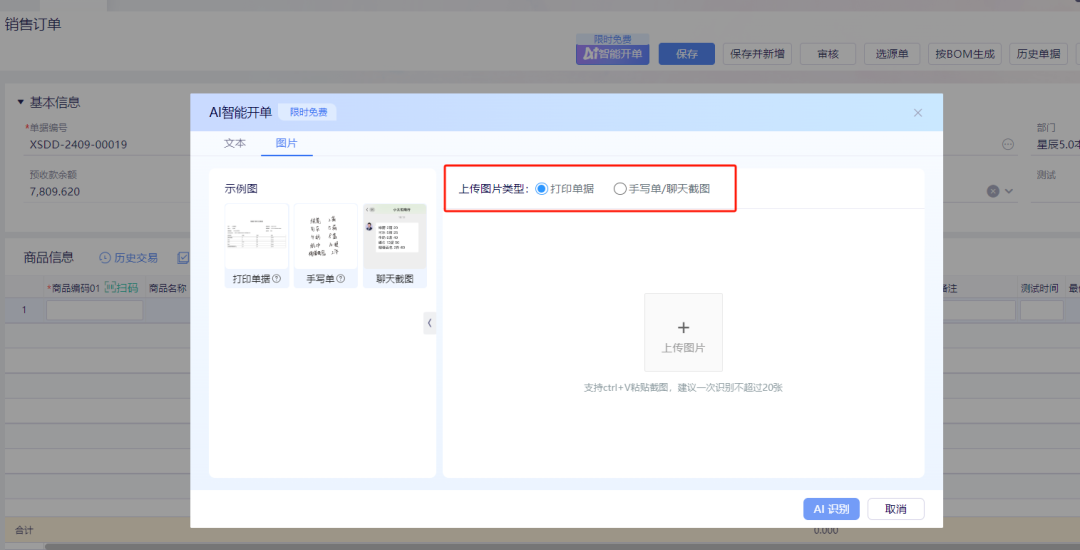Click the 选源单 button
The image size is (1080, 550).
pyautogui.click(x=892, y=54)
